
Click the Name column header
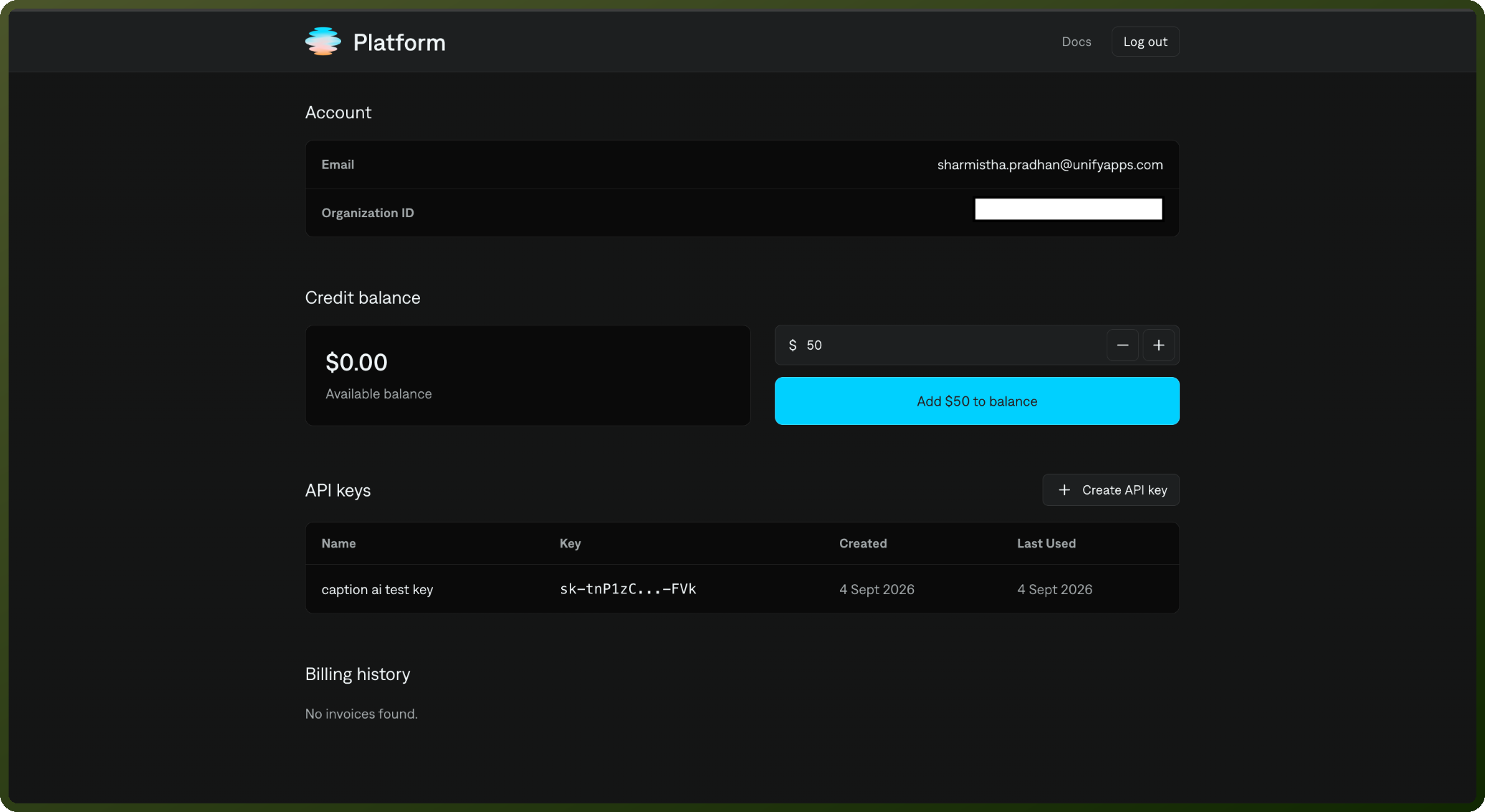click(x=338, y=543)
